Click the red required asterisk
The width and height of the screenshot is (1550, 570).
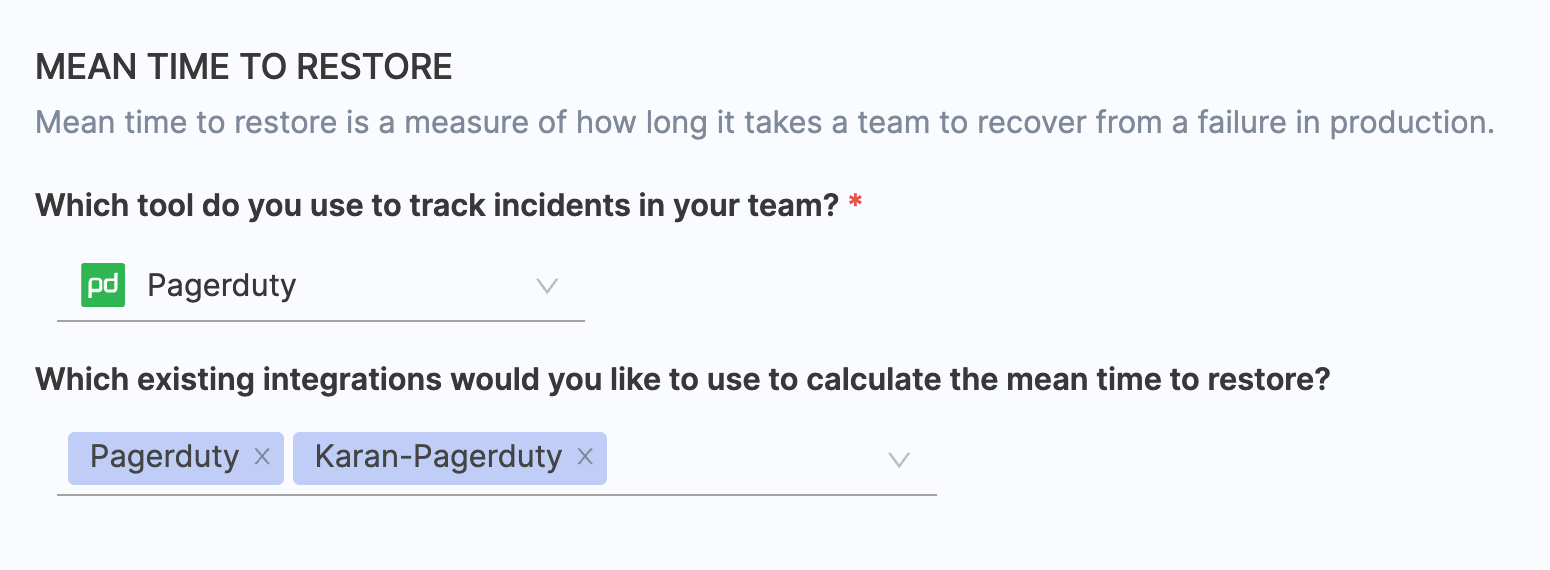[855, 204]
